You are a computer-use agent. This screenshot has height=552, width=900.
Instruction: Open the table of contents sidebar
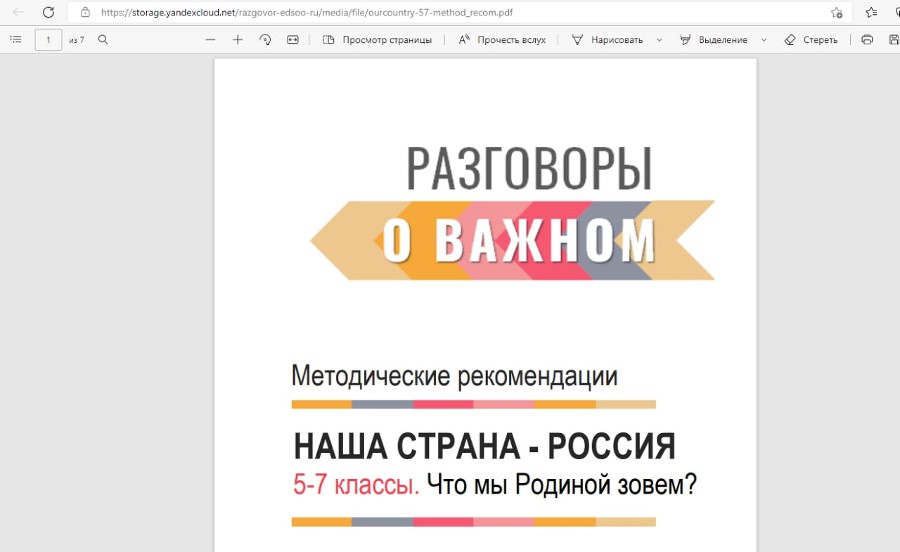15,40
